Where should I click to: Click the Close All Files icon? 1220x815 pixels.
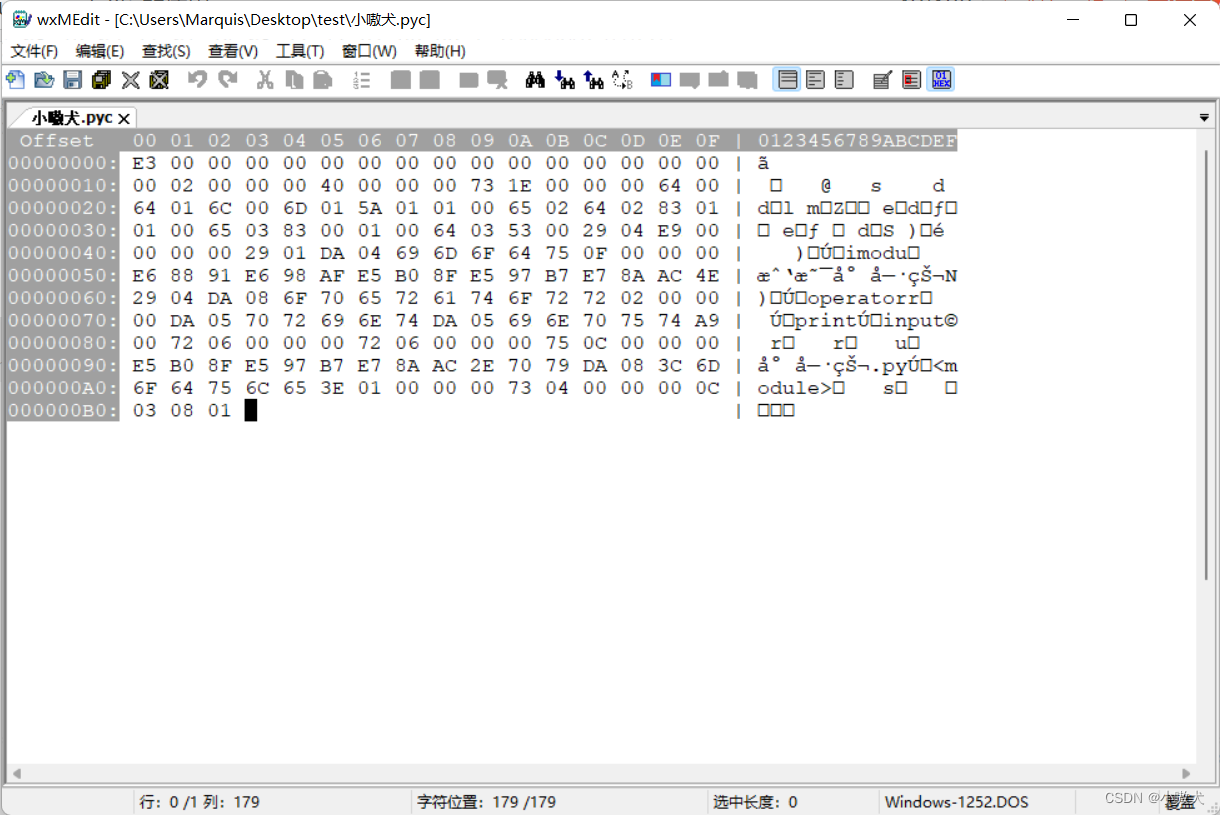pyautogui.click(x=159, y=80)
